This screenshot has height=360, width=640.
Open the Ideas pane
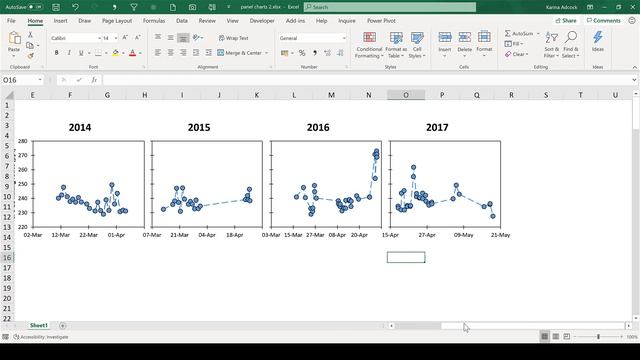tap(598, 42)
